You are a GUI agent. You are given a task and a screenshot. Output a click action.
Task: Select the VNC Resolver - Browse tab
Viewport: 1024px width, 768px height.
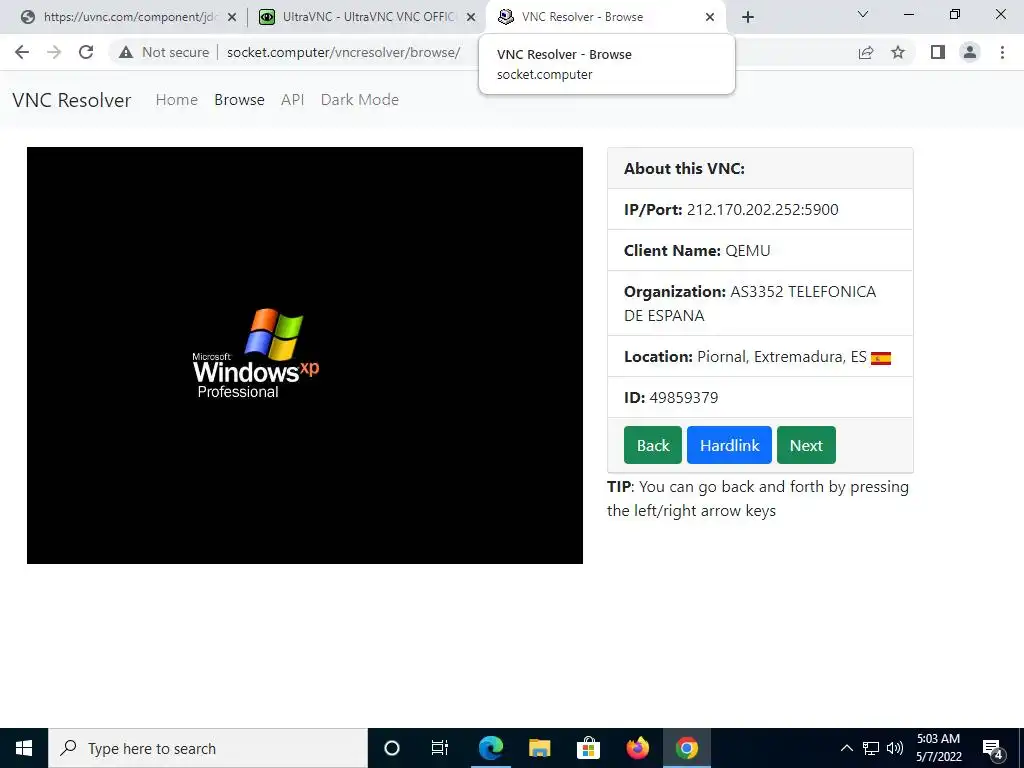[606, 17]
